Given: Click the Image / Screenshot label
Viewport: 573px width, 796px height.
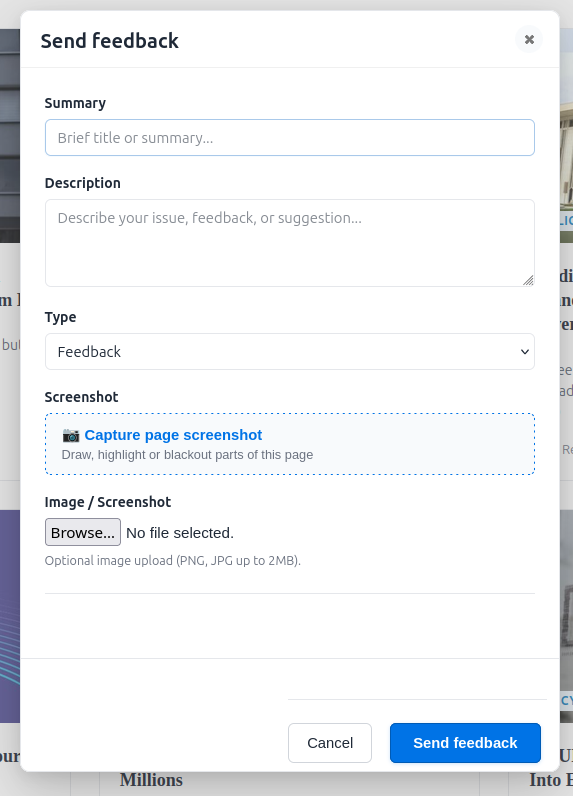Looking at the screenshot, I should pos(108,502).
